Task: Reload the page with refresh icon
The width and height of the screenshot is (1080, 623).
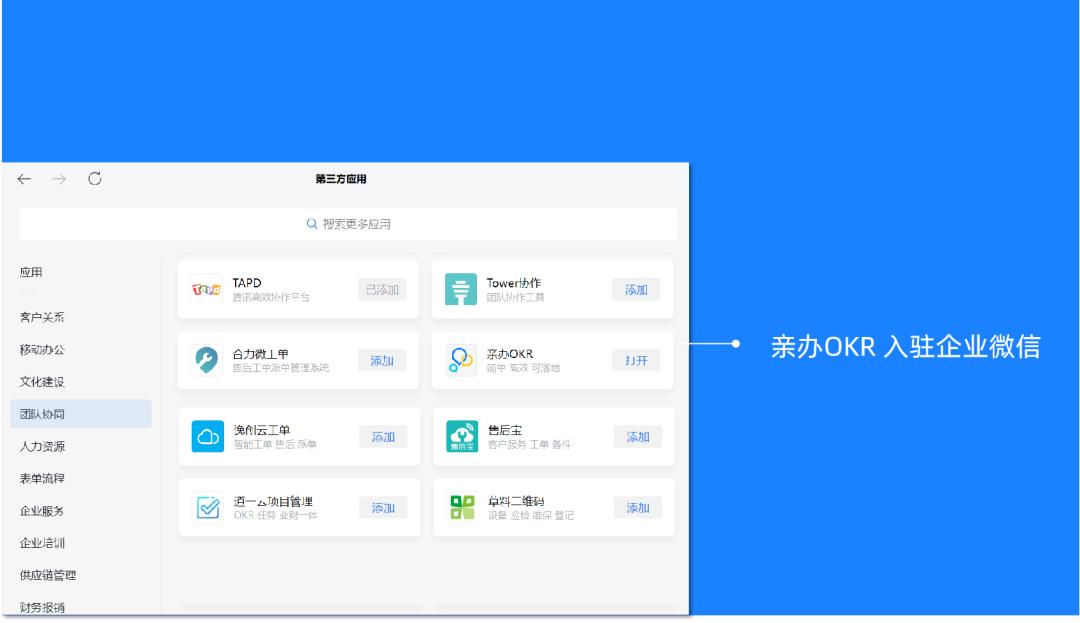Action: point(94,179)
